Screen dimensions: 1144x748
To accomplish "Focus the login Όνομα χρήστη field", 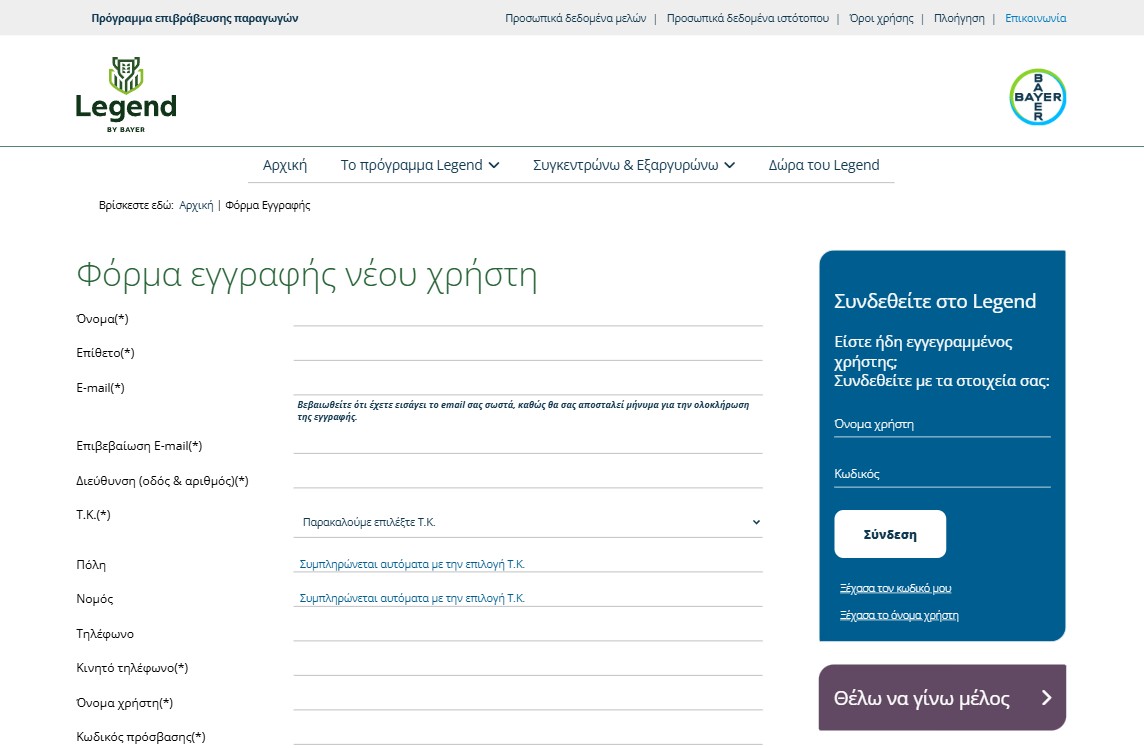I will tap(942, 424).
